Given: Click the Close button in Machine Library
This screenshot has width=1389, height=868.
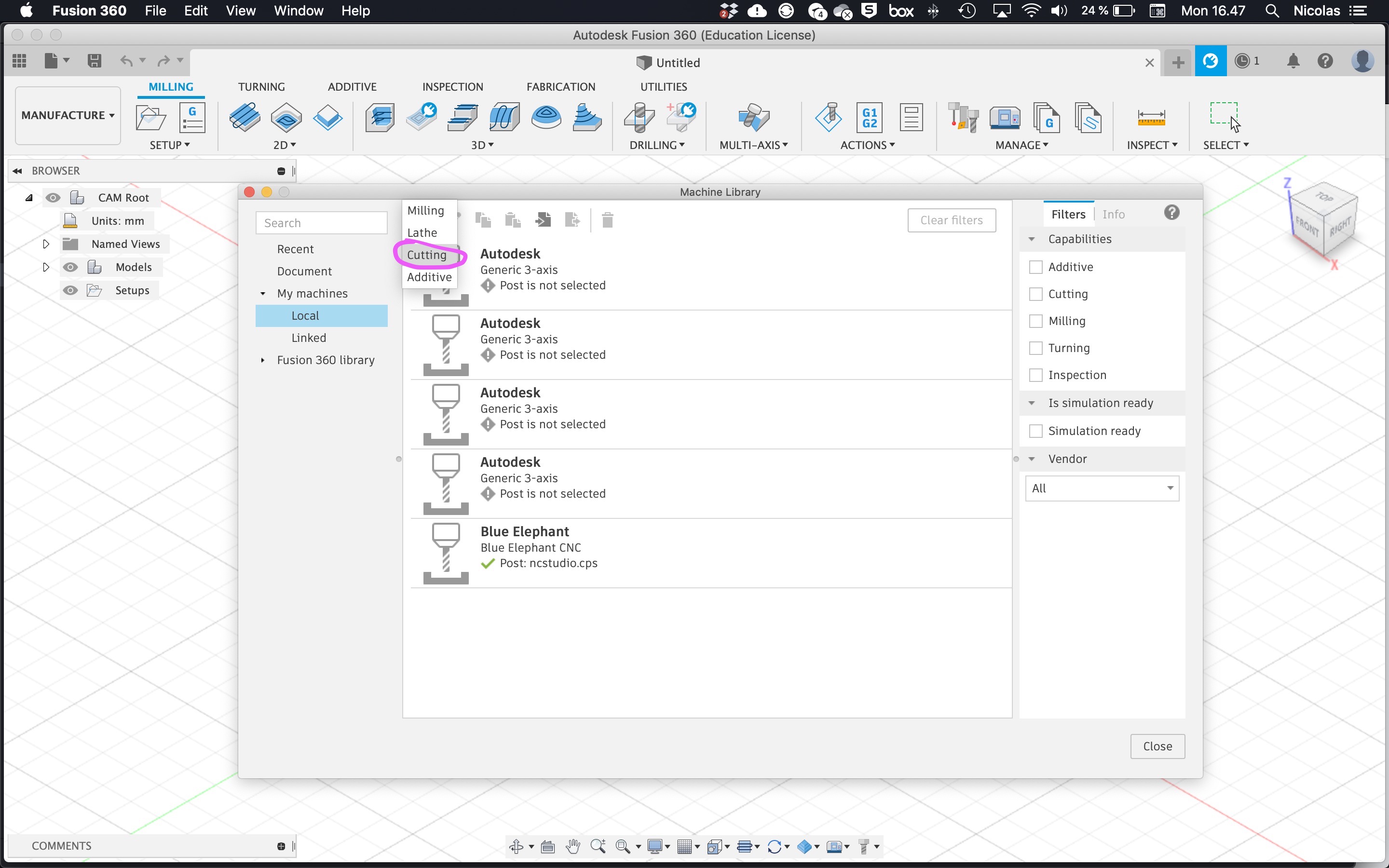Looking at the screenshot, I should click(1157, 746).
